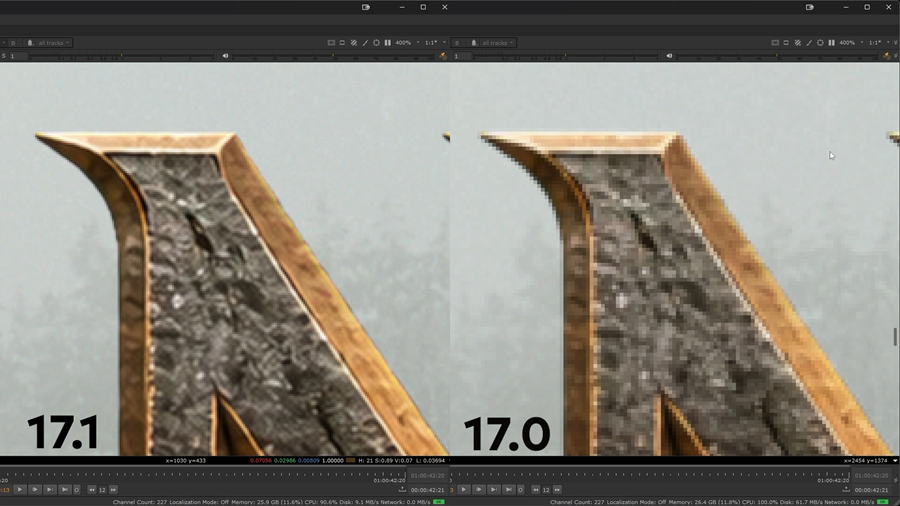
Task: Click the track lock/marker icon in left viewer
Action: [x=30, y=43]
